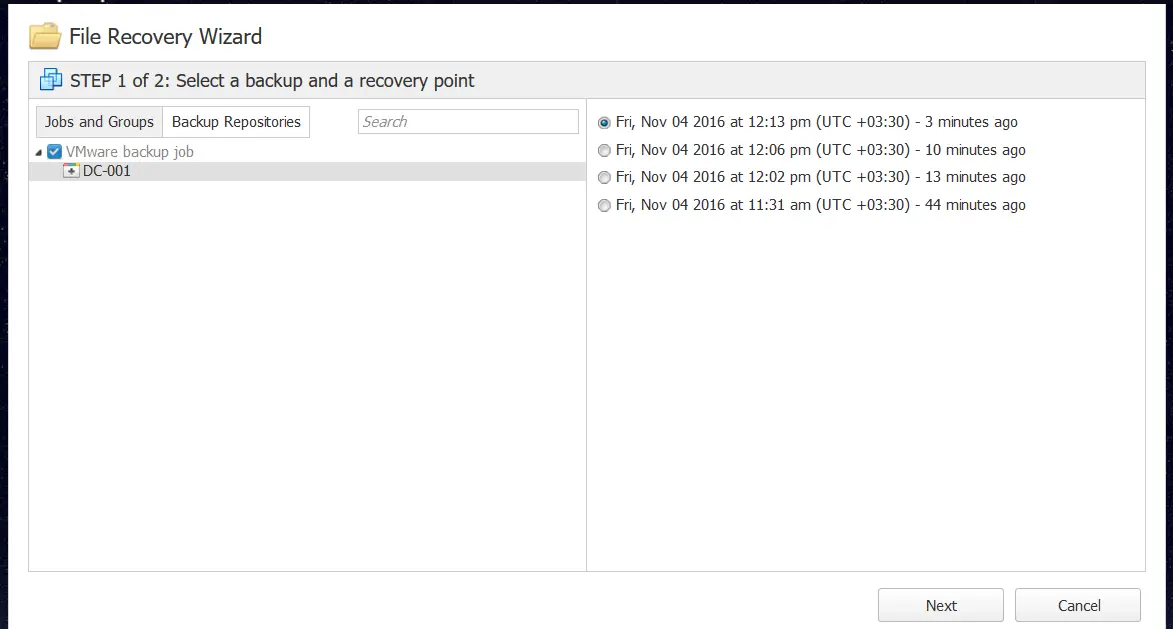Click the '44 minutes ago' recovery point text
This screenshot has height=629, width=1173.
(x=975, y=205)
